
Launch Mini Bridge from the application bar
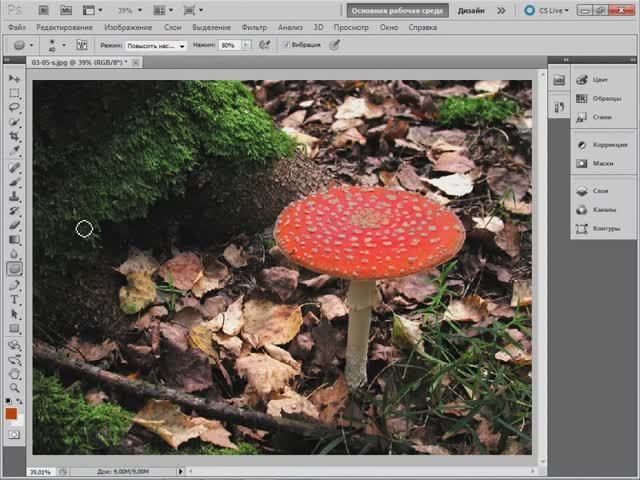(66, 10)
